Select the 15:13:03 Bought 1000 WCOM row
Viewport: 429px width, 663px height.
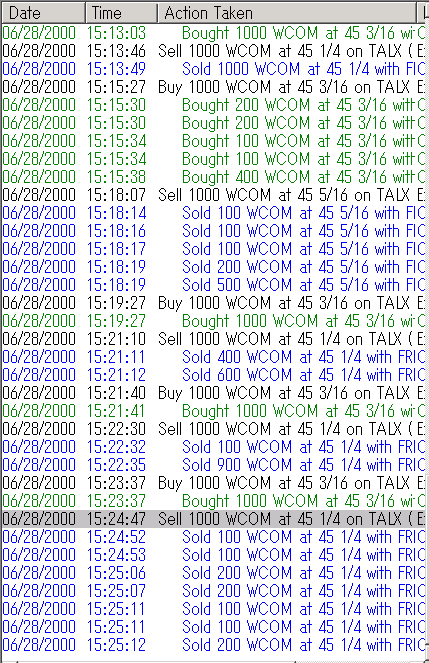pyautogui.click(x=214, y=33)
